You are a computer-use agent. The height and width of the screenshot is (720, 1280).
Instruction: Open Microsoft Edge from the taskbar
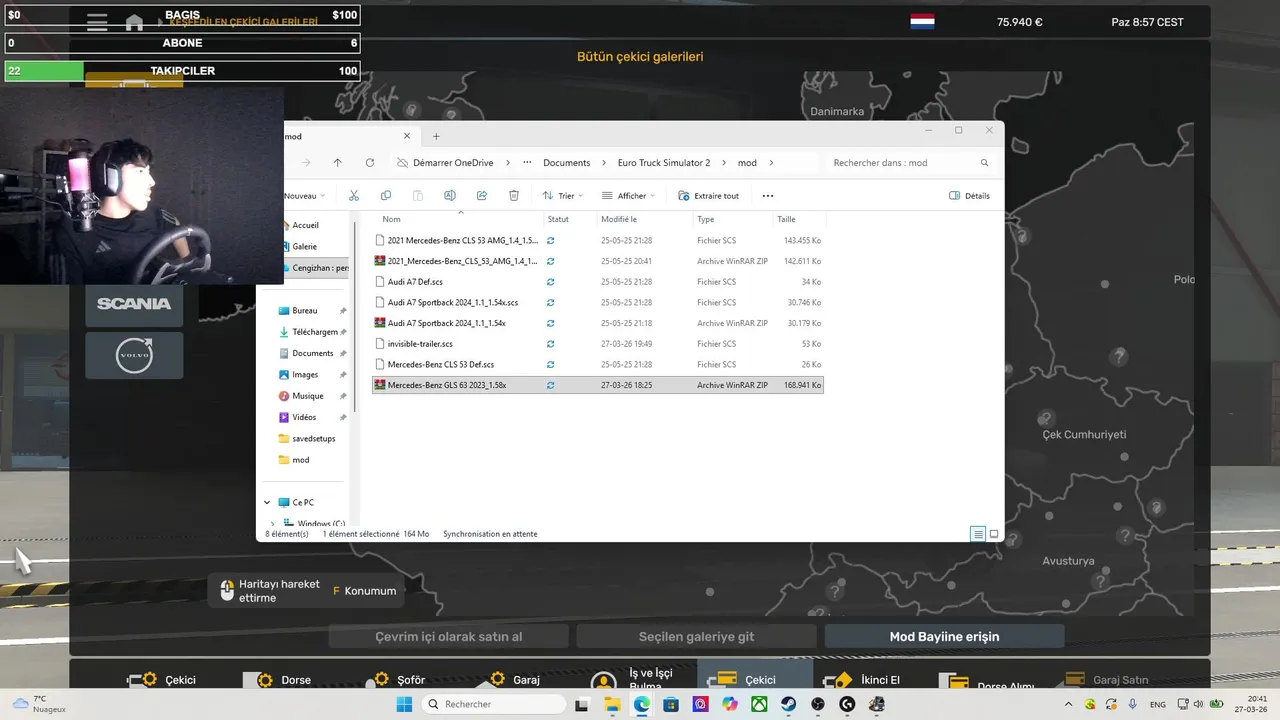pyautogui.click(x=642, y=704)
